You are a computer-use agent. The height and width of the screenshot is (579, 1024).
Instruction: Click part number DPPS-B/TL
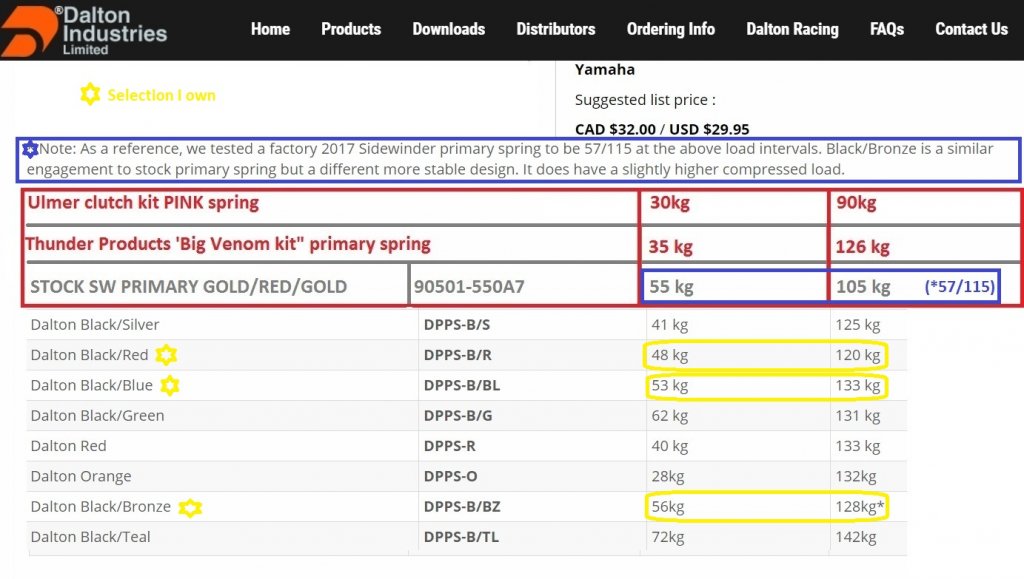pyautogui.click(x=461, y=537)
